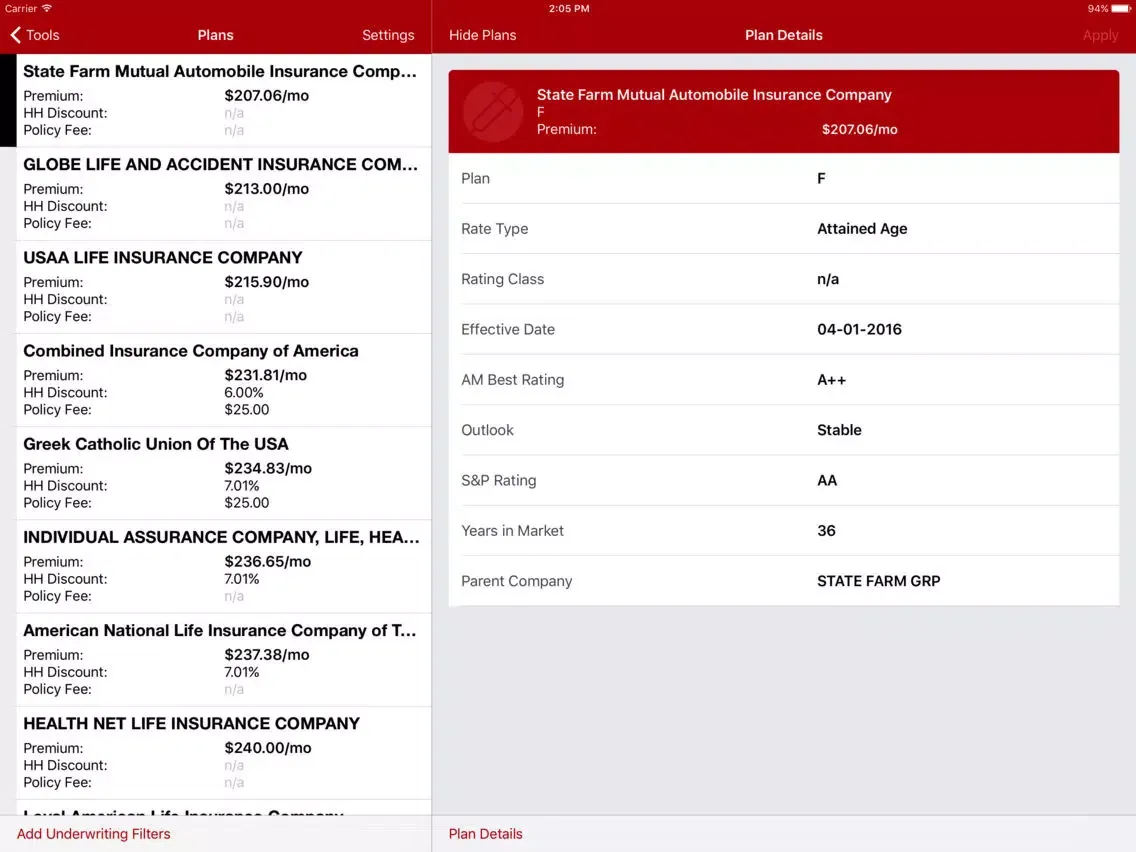Tap the $215.90/mo premium value
Screen dimensions: 1136x852
[x=267, y=282]
